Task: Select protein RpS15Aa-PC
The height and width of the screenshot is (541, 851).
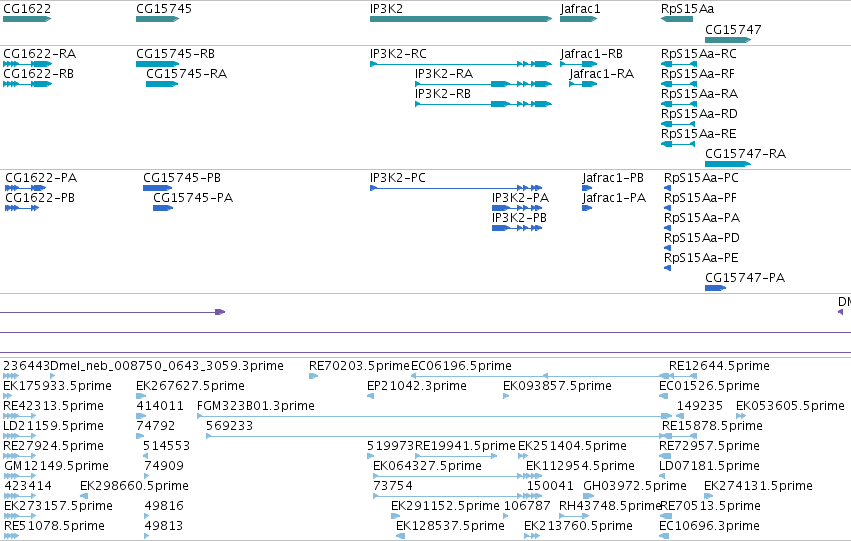Action: point(701,178)
